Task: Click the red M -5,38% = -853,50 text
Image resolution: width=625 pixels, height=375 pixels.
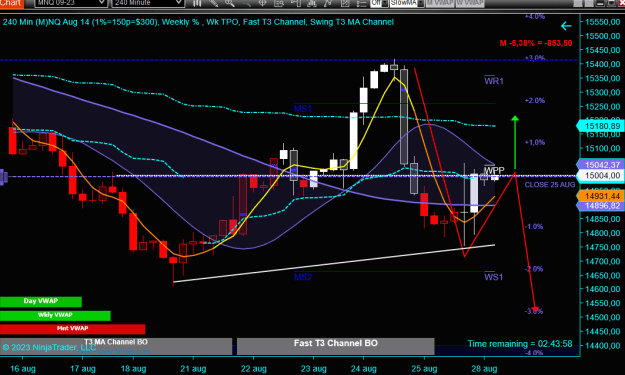Action: pyautogui.click(x=536, y=43)
